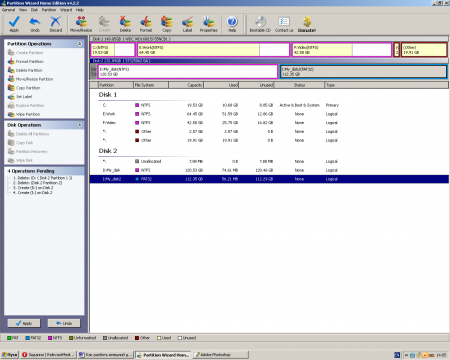The width and height of the screenshot is (450, 360).
Task: Click the I:My_disk2 FAT32 block in disk map
Action: (363, 72)
